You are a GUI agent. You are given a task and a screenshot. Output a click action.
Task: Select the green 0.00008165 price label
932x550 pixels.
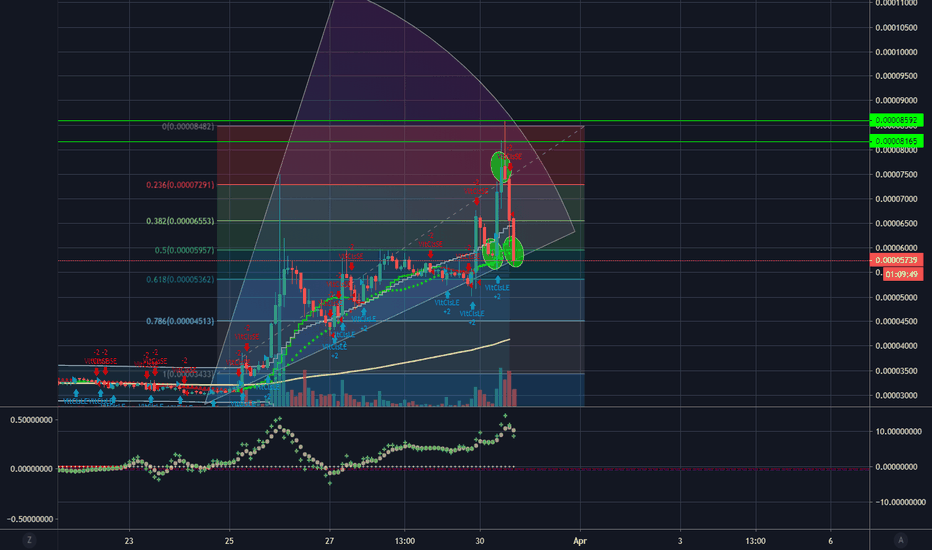click(x=896, y=141)
